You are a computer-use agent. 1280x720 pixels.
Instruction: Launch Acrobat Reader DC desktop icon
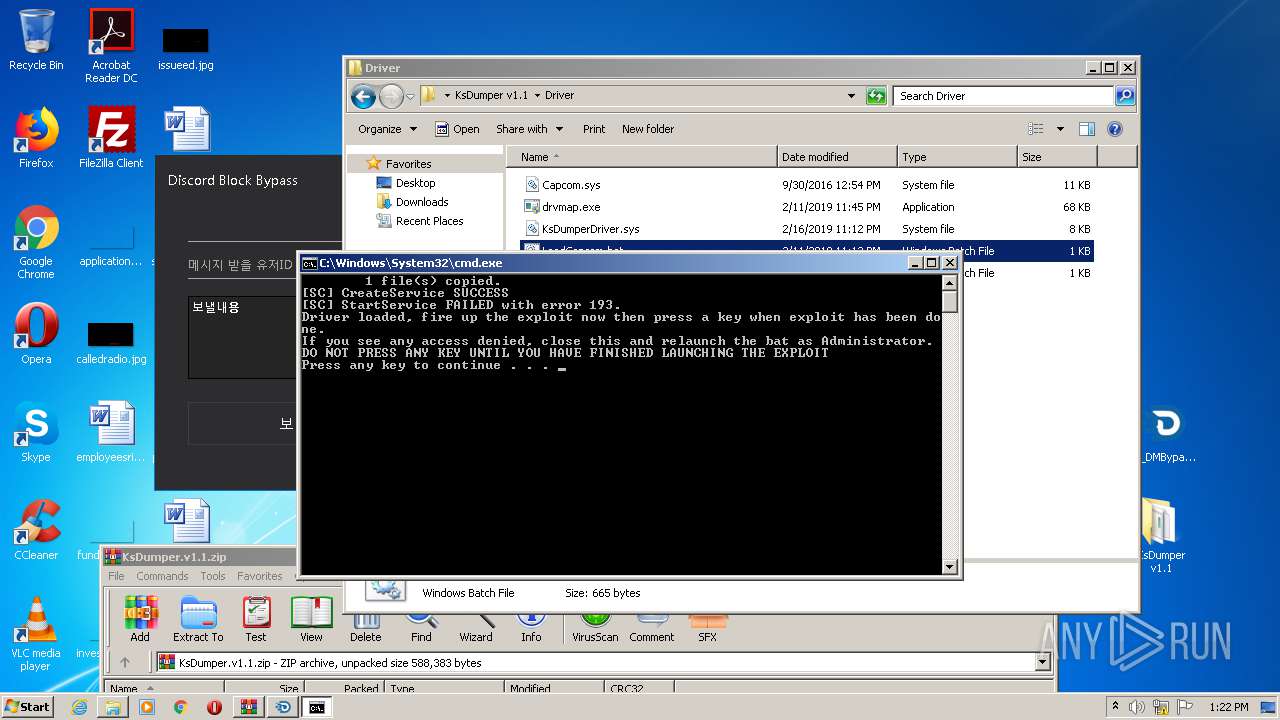111,46
